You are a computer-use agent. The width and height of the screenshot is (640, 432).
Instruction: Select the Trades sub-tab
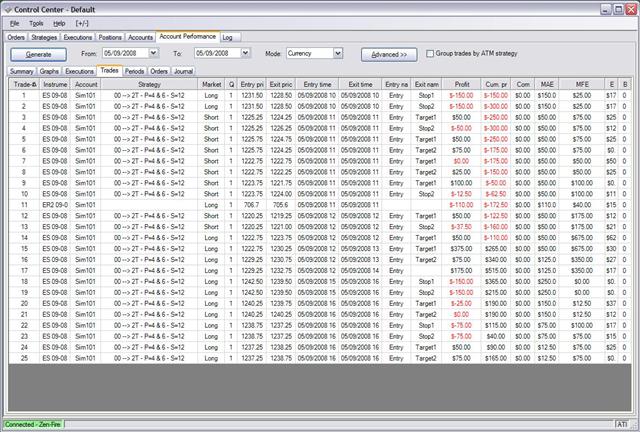click(109, 70)
